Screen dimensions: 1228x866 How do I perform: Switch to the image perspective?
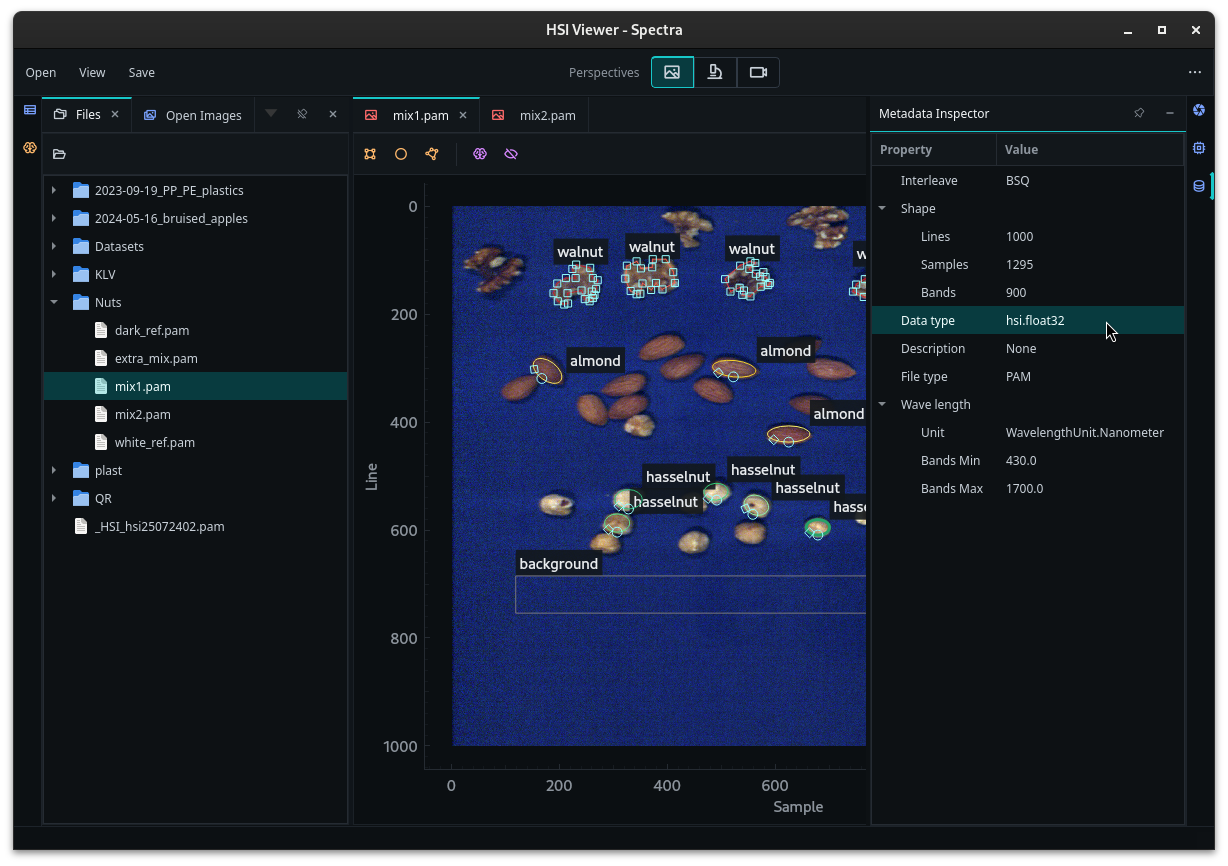672,72
